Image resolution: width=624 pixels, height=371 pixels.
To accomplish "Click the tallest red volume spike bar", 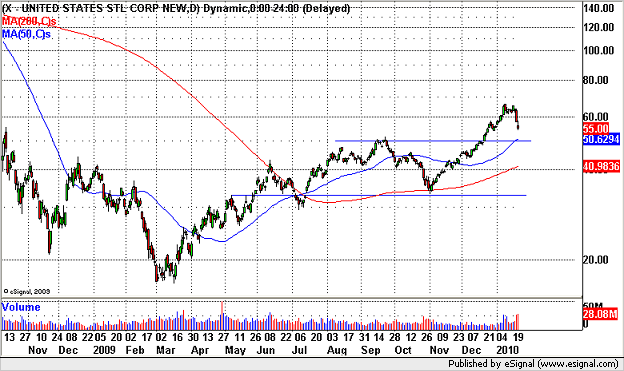I will pyautogui.click(x=222, y=315).
